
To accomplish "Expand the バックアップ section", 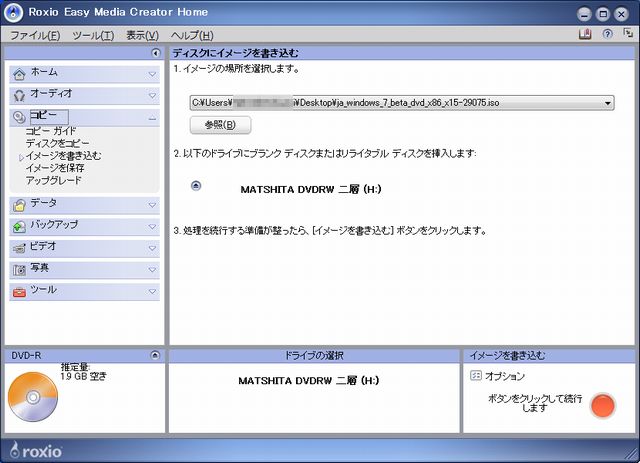I will click(x=152, y=227).
